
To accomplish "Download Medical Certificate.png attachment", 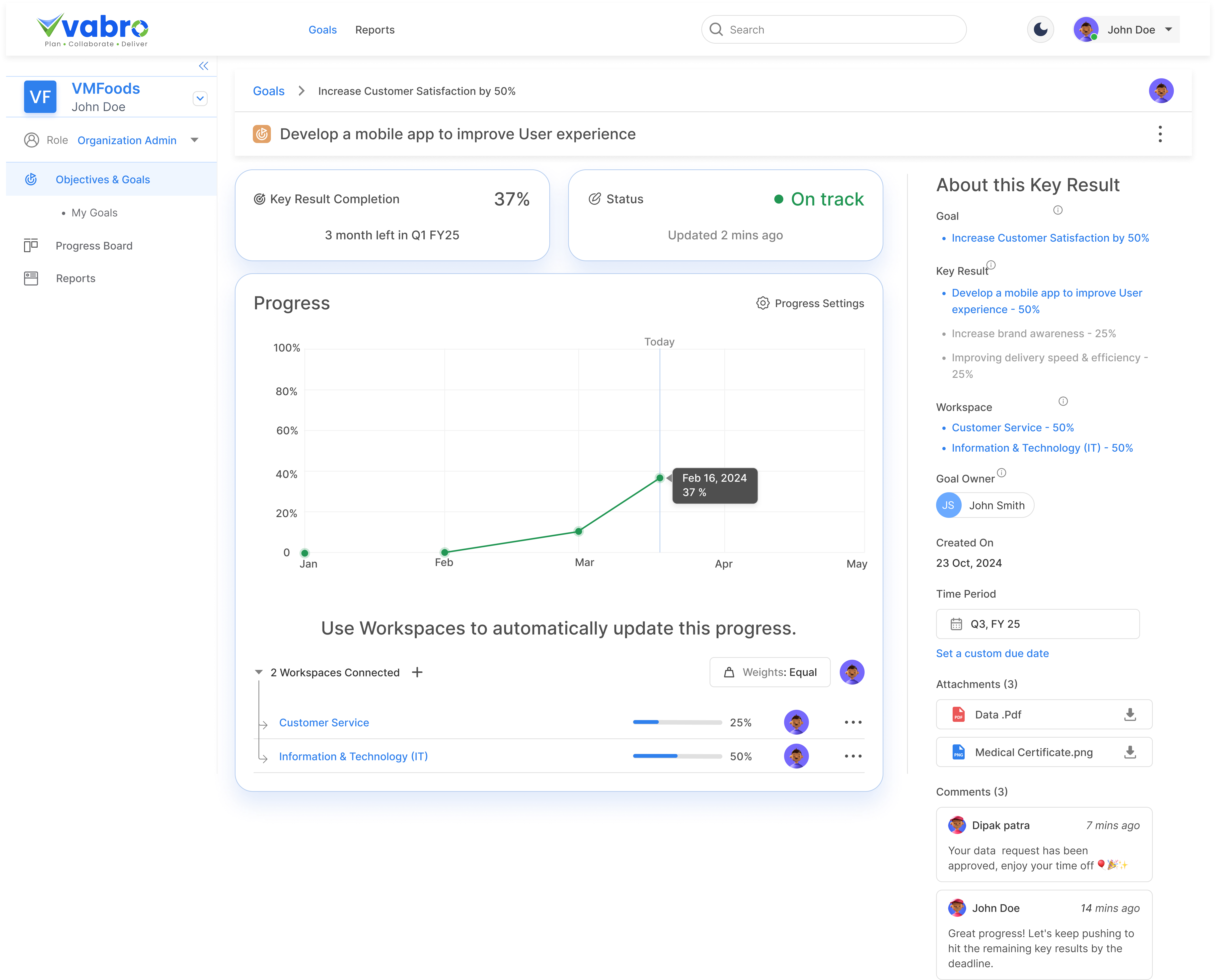I will pos(1130,752).
